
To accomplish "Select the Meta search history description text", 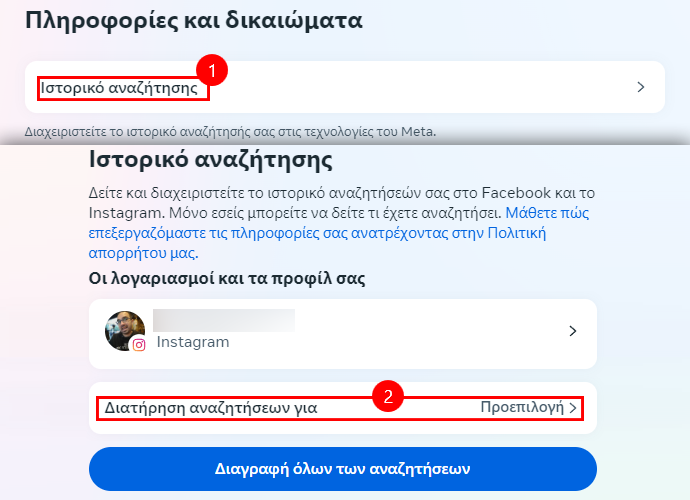I will click(x=230, y=132).
